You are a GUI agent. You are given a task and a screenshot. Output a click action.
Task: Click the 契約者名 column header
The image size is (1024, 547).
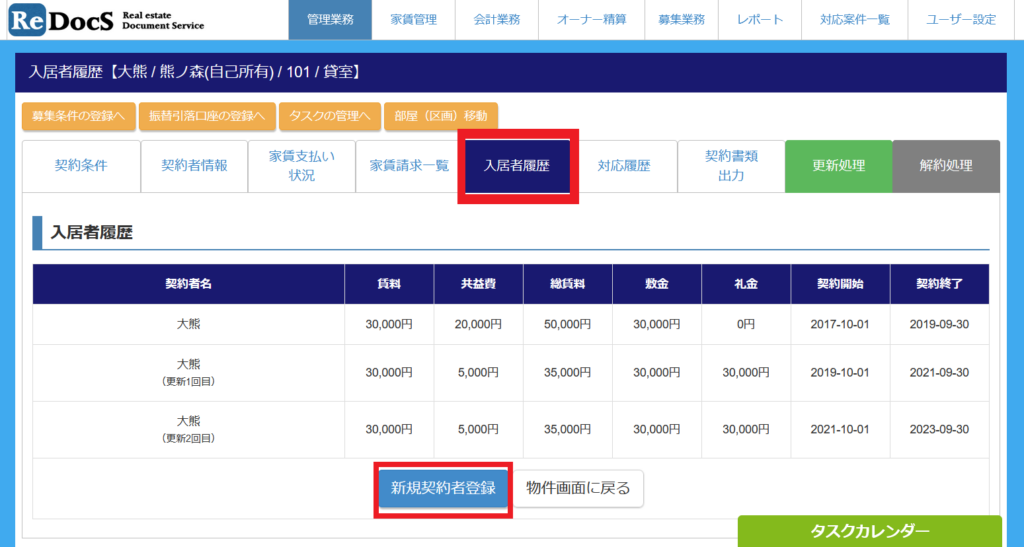tap(189, 284)
